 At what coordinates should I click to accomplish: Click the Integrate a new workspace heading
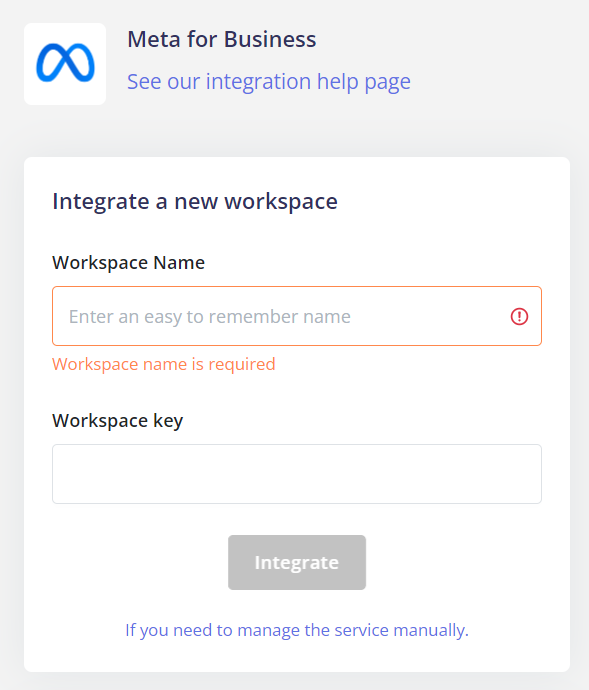click(x=195, y=202)
